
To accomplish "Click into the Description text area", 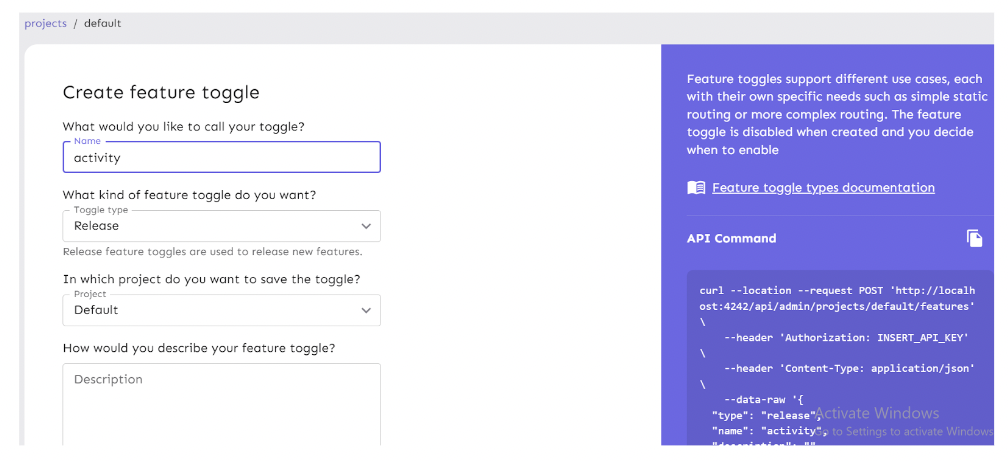I will 221,405.
